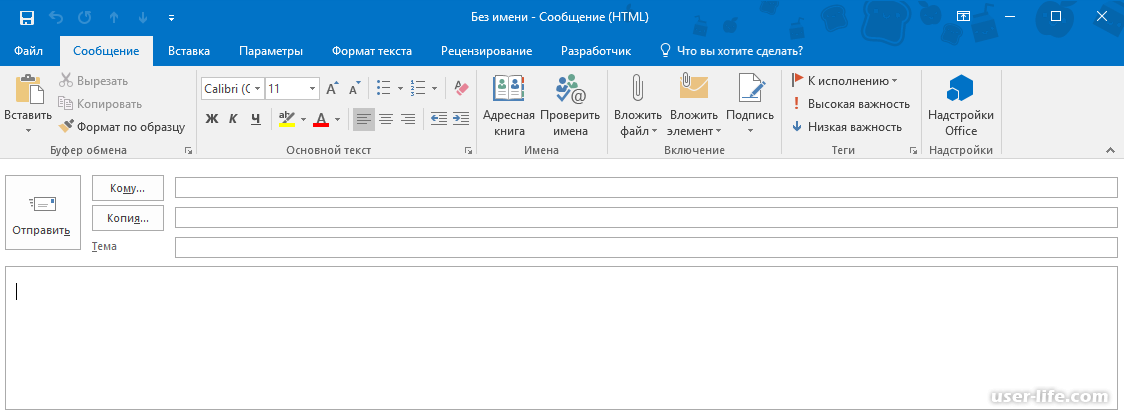Click into the Тема subject field
This screenshot has width=1124, height=417.
(x=646, y=247)
